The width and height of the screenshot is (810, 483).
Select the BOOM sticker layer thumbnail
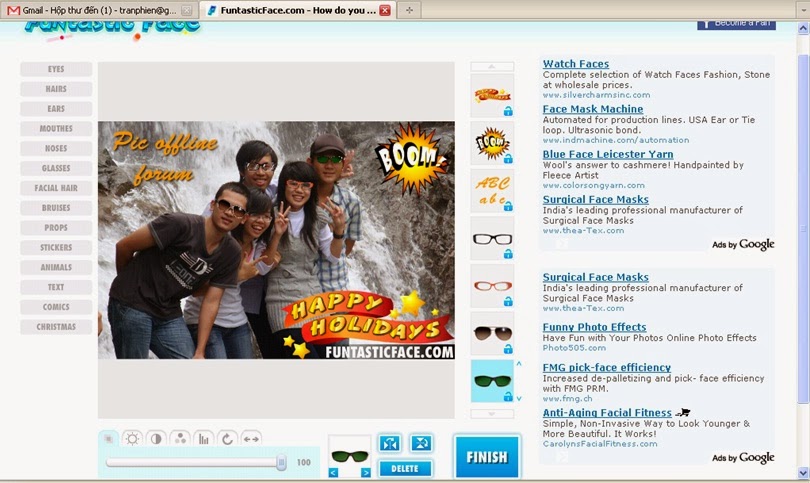492,143
